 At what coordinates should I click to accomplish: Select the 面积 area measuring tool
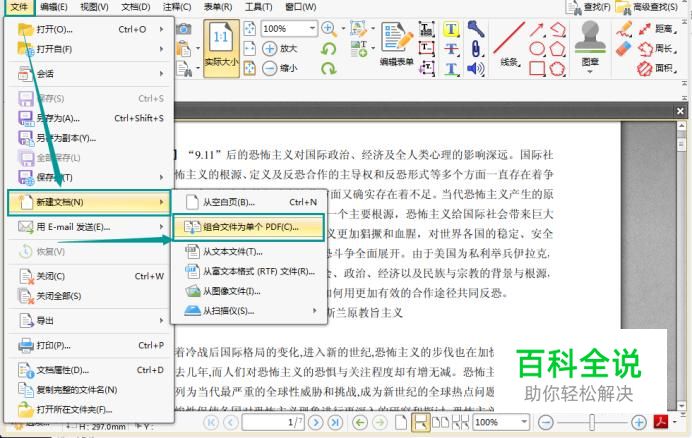657,68
